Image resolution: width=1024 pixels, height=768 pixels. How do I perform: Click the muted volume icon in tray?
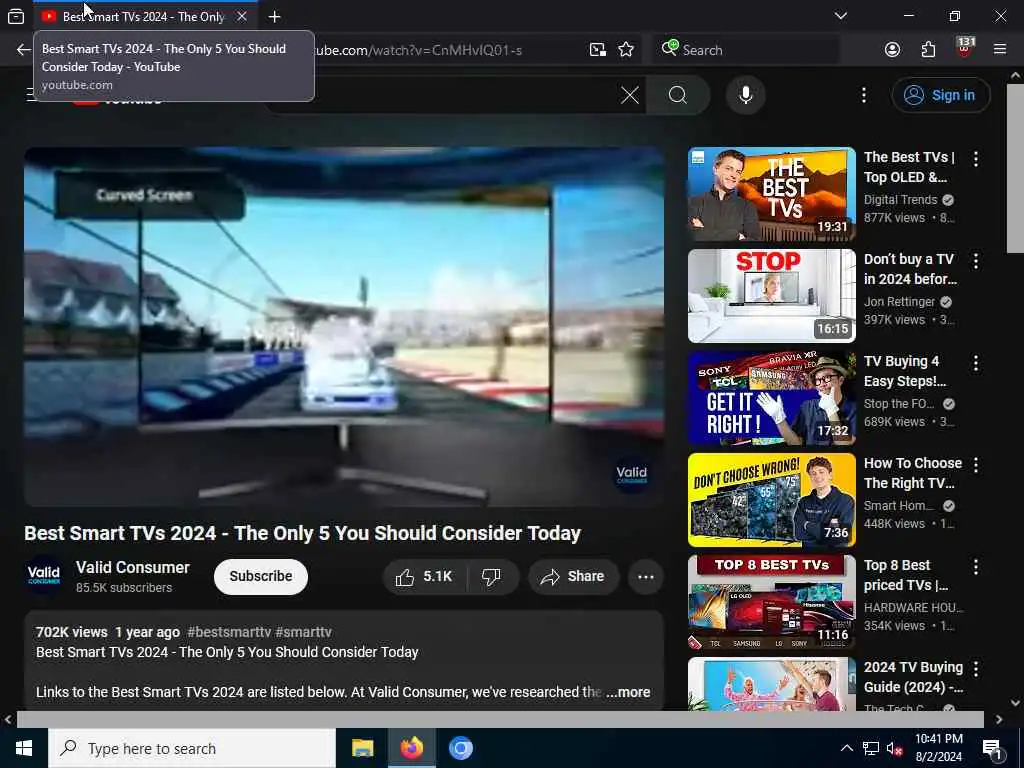[895, 749]
